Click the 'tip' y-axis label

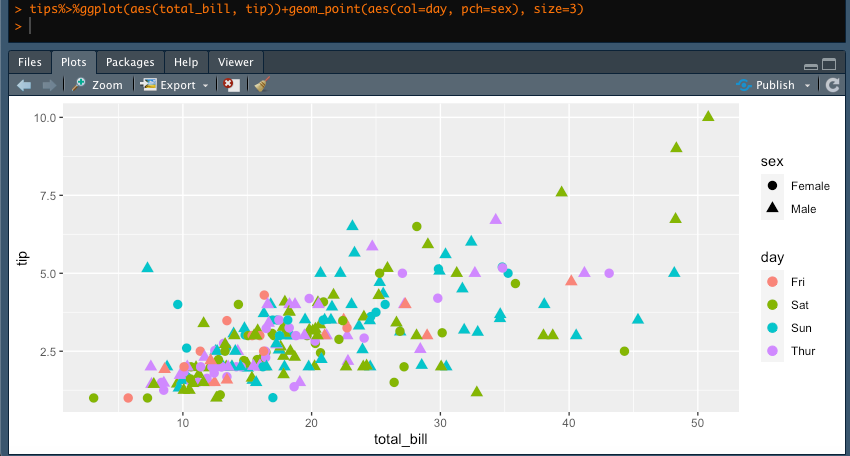[x=22, y=258]
